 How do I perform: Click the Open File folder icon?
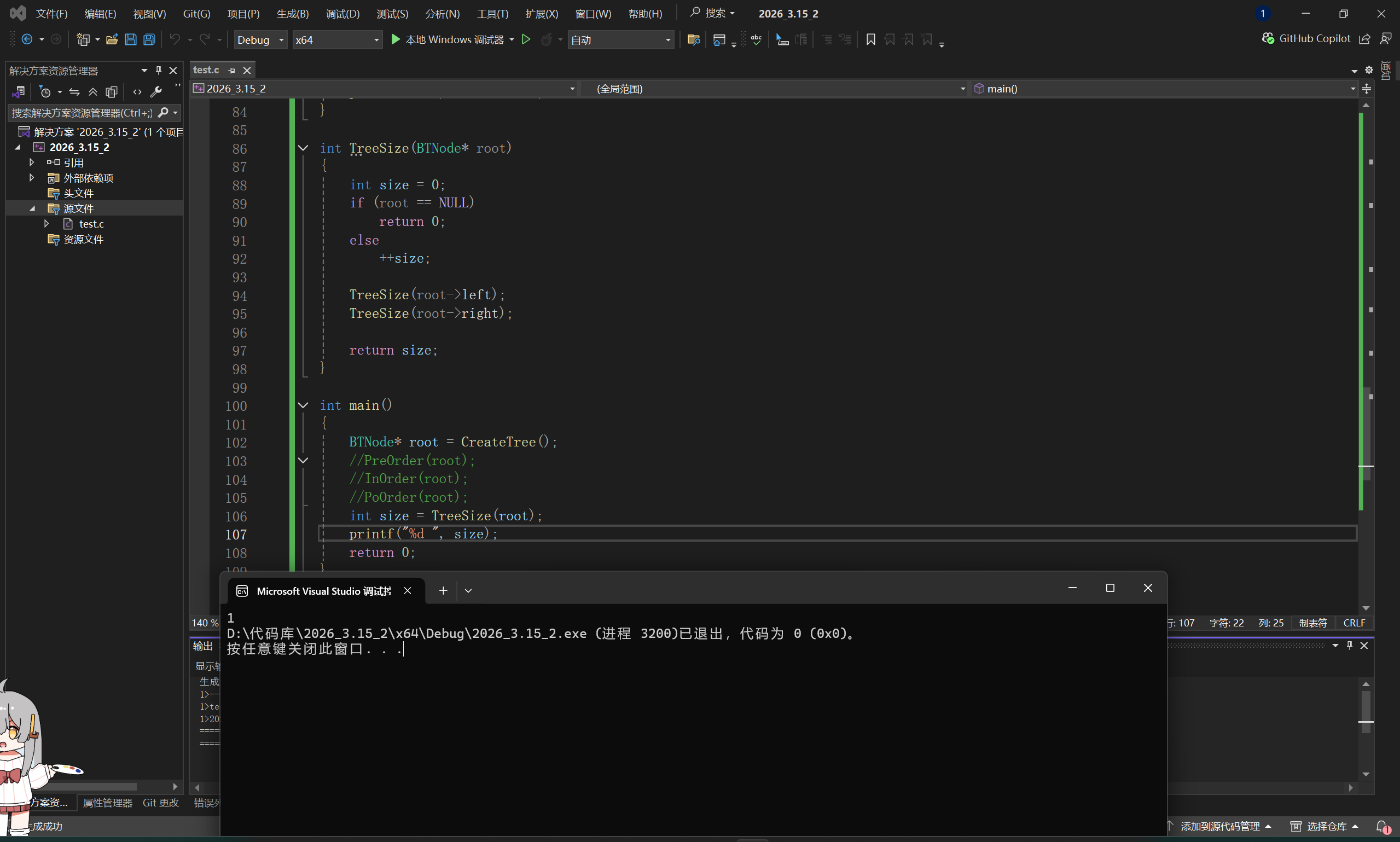click(112, 40)
